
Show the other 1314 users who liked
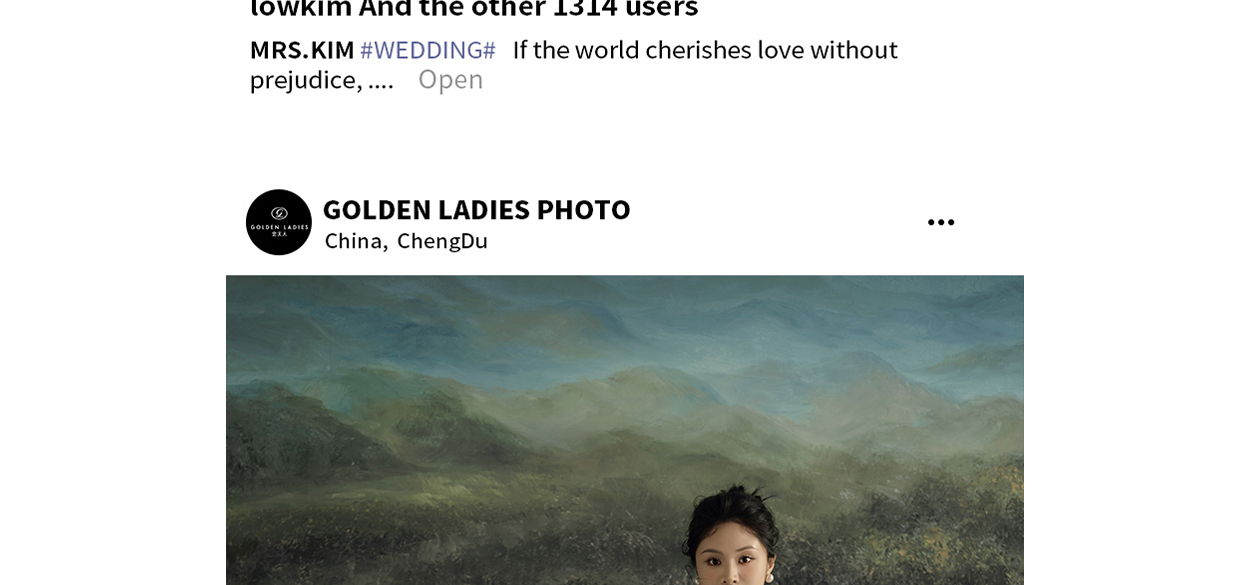point(529,8)
